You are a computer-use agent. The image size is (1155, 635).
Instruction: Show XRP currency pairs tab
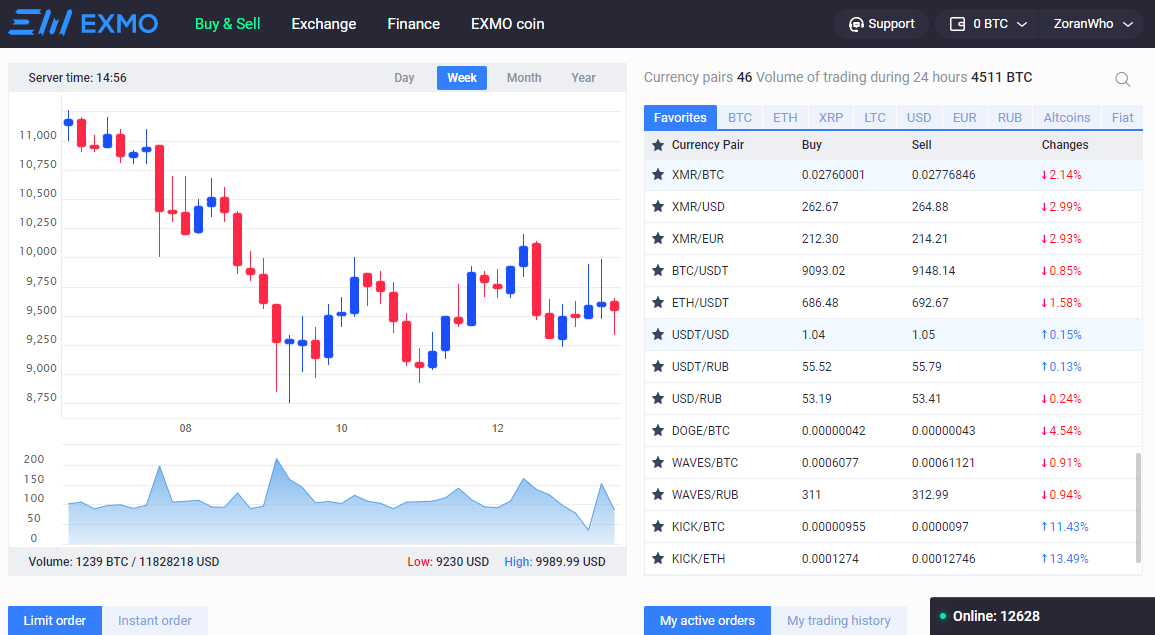pyautogui.click(x=831, y=117)
